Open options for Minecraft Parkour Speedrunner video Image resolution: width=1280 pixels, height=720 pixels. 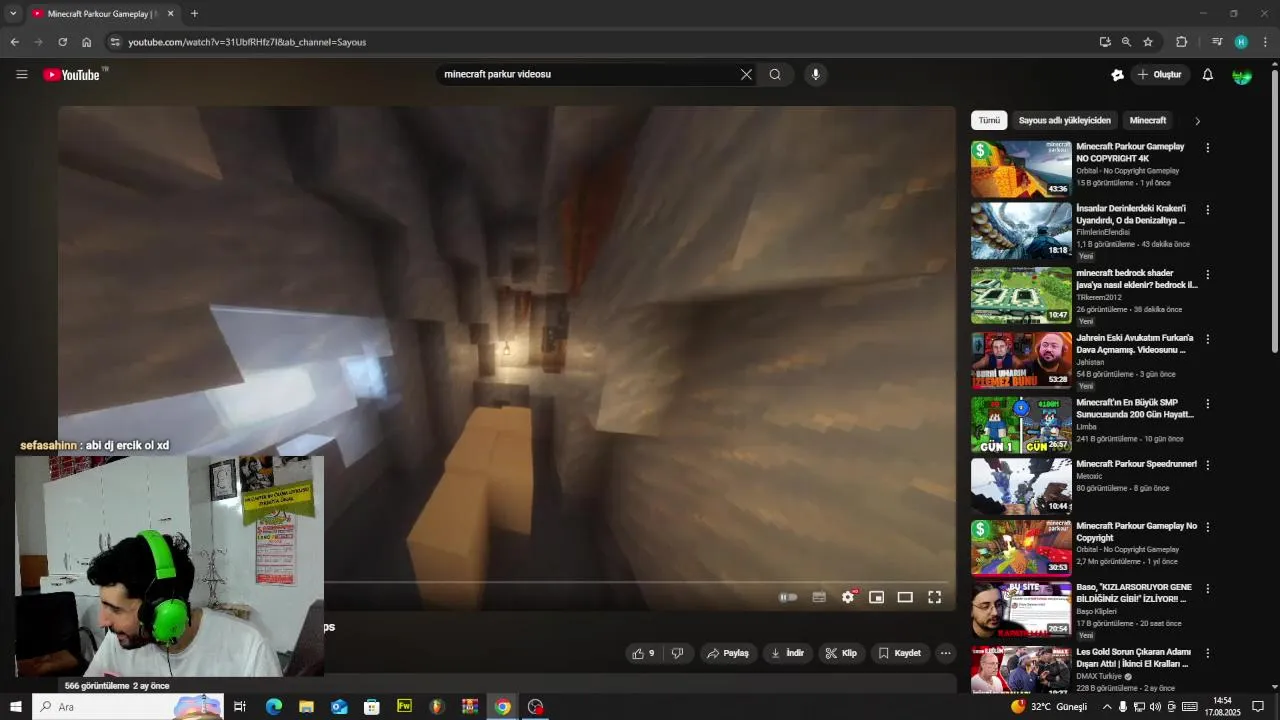[1208, 465]
